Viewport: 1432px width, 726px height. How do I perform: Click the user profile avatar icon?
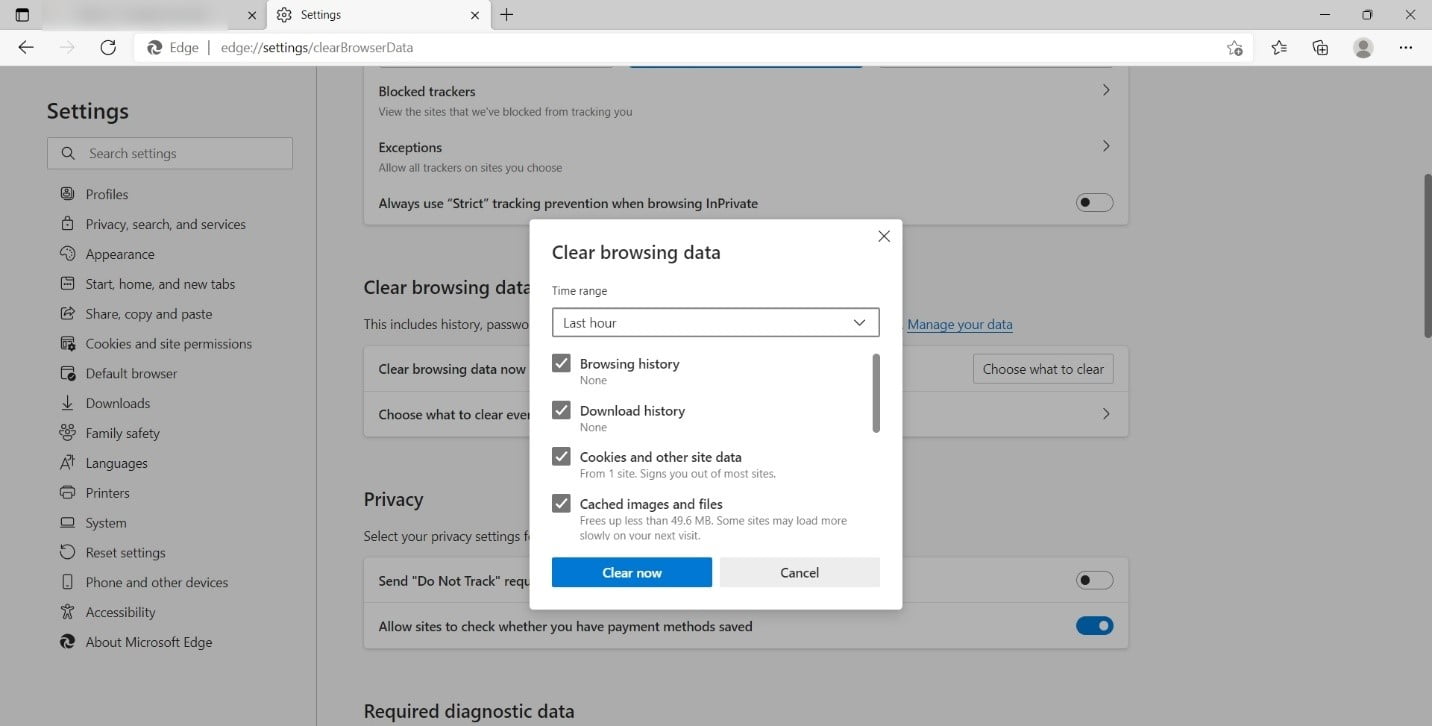click(1362, 47)
